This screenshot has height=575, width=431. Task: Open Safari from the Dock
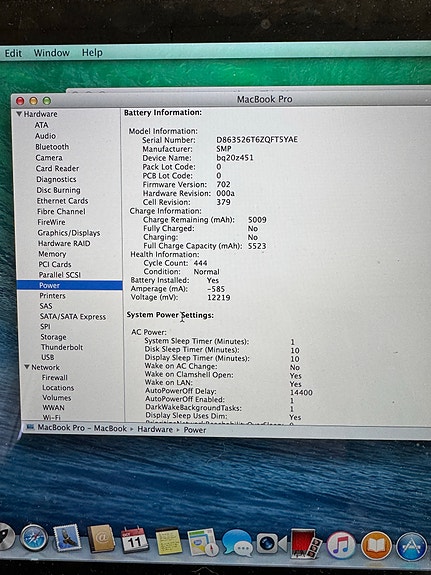(x=33, y=538)
